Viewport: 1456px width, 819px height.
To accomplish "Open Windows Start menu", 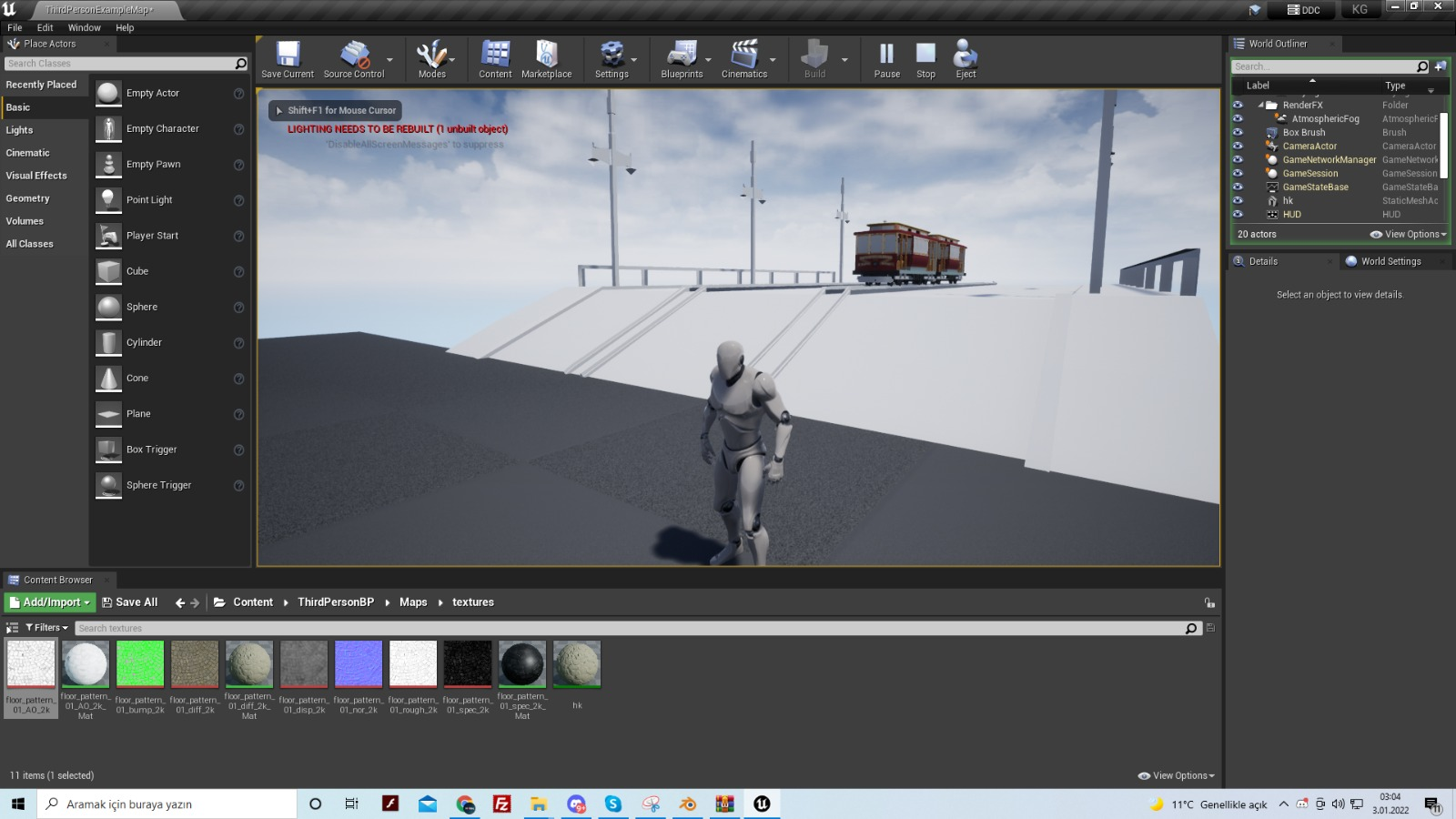I will (x=18, y=804).
